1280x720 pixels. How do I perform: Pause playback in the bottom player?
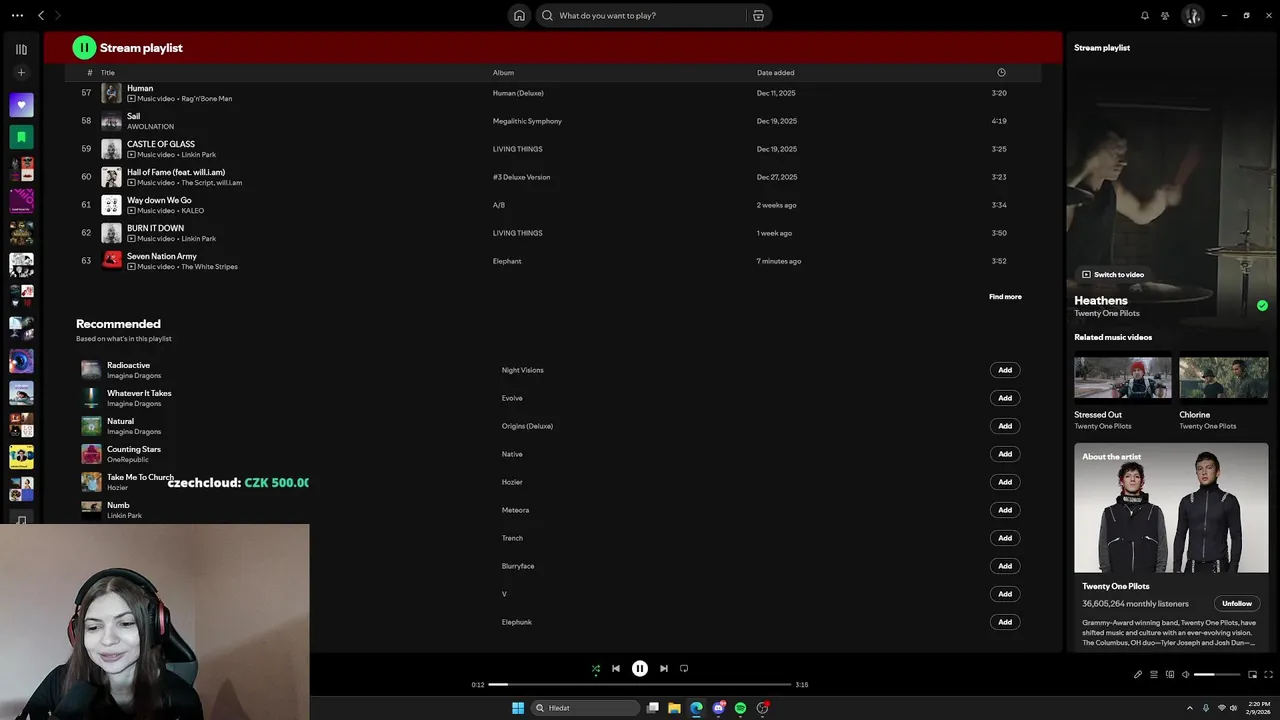pos(640,668)
